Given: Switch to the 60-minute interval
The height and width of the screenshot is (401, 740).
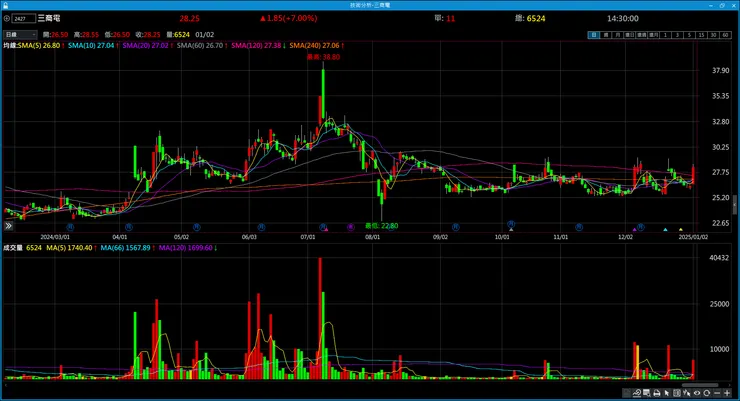Looking at the screenshot, I should click(x=725, y=35).
